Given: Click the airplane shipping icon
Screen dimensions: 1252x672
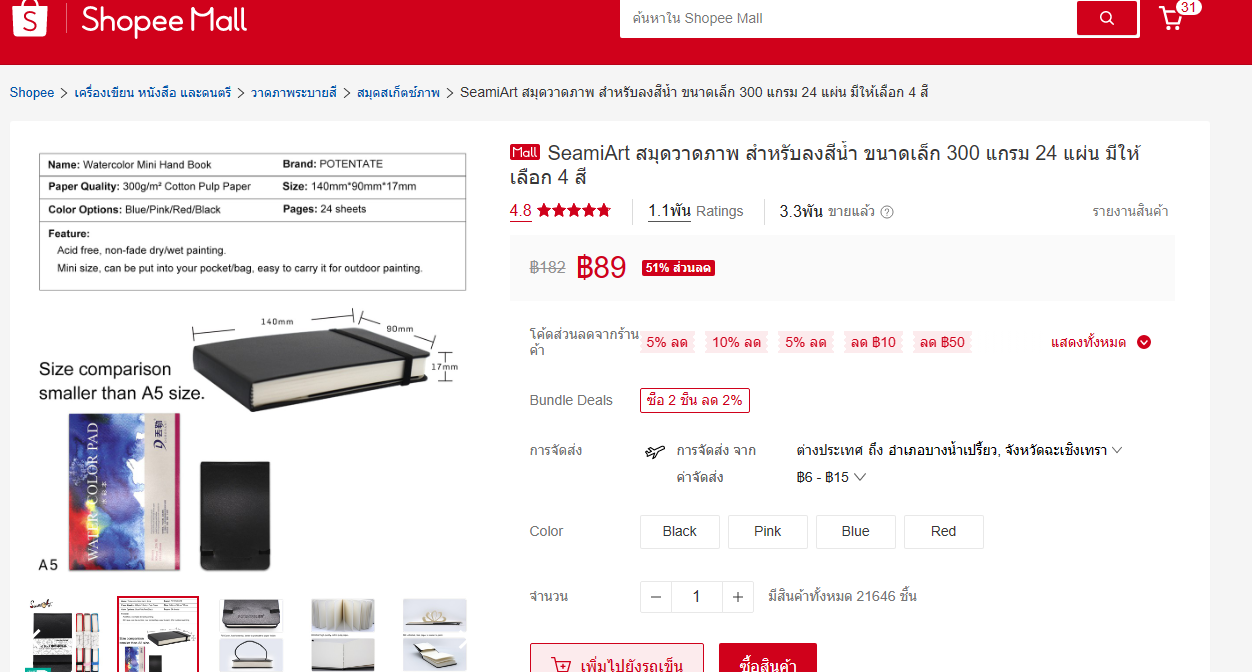Looking at the screenshot, I should tap(654, 452).
